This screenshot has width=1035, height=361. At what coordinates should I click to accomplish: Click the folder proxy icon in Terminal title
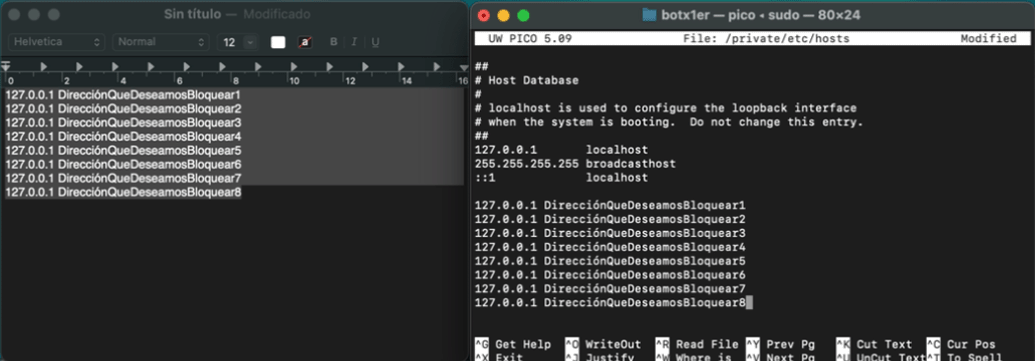pyautogui.click(x=650, y=15)
